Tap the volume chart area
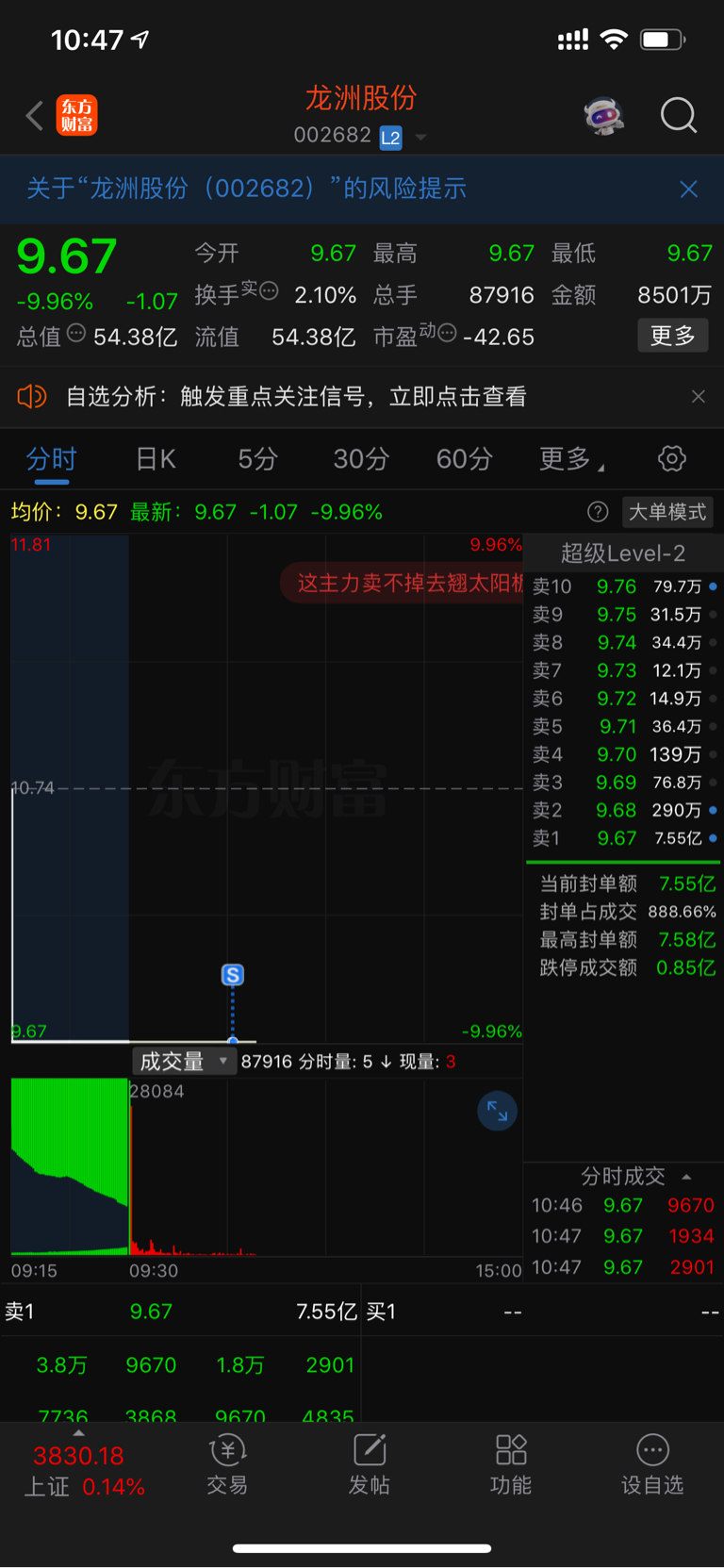 click(x=266, y=1166)
